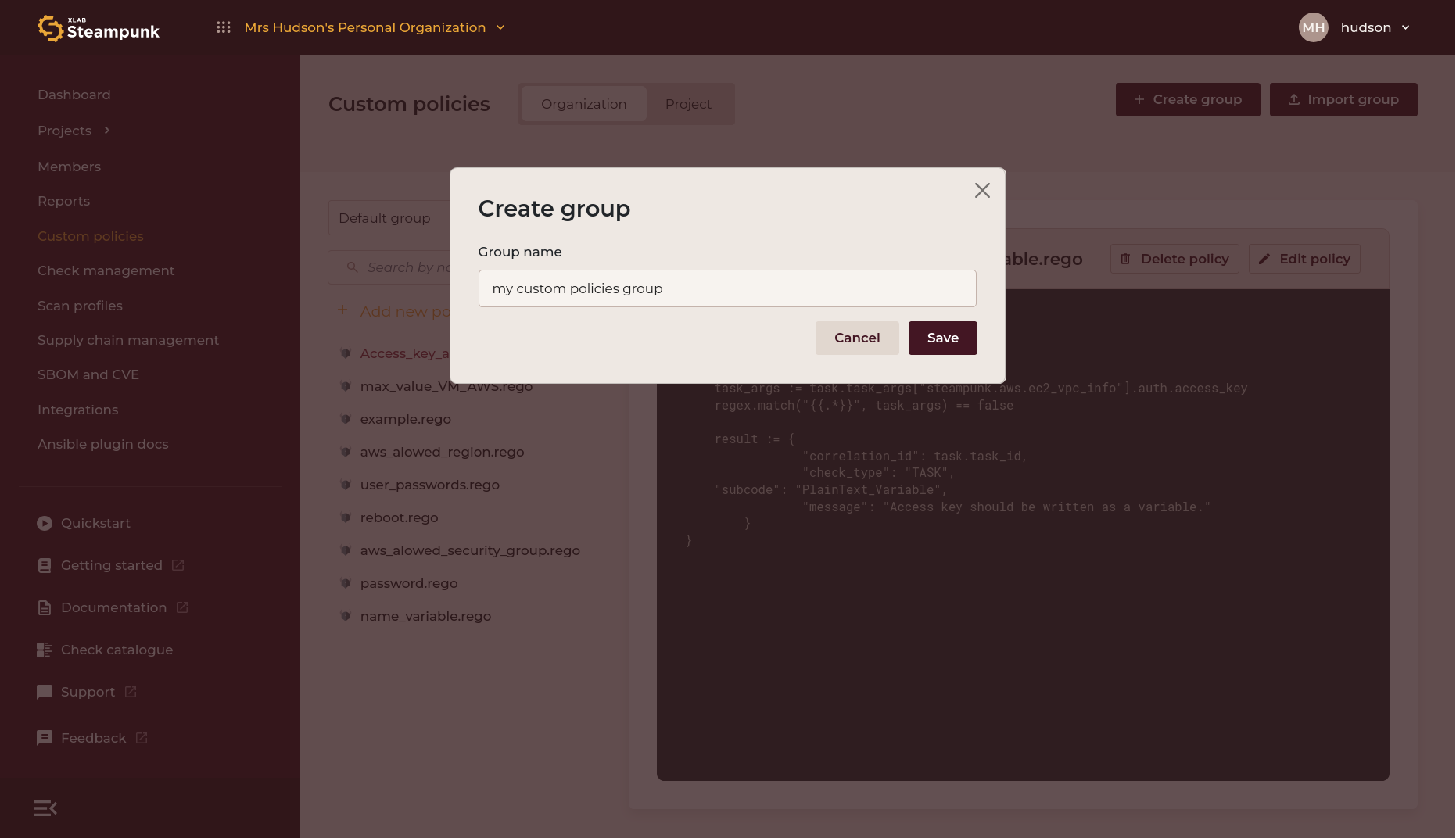Click shield icon beside example.rego
The height and width of the screenshot is (838, 1456).
(x=346, y=419)
